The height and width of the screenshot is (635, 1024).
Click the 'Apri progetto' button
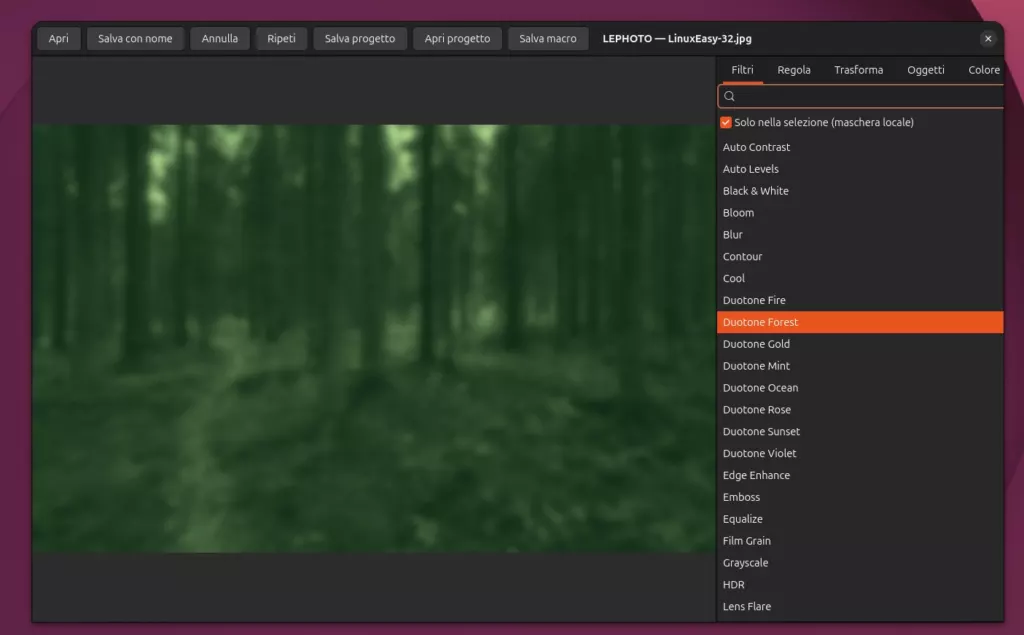(457, 39)
